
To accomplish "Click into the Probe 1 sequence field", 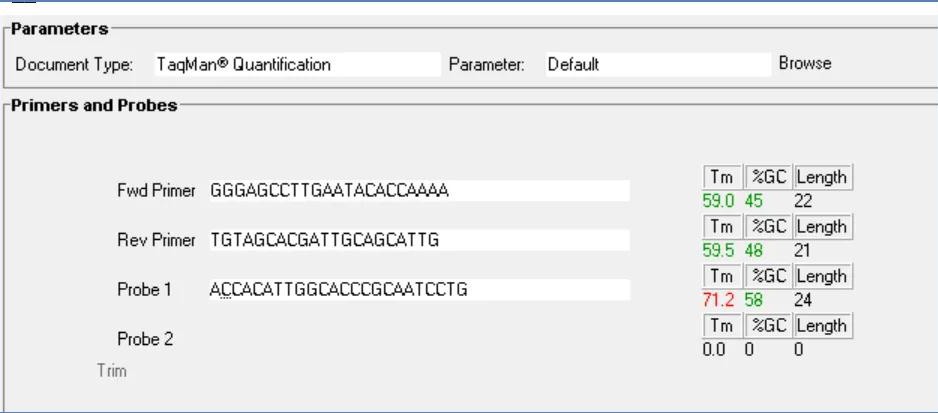I will click(x=418, y=290).
